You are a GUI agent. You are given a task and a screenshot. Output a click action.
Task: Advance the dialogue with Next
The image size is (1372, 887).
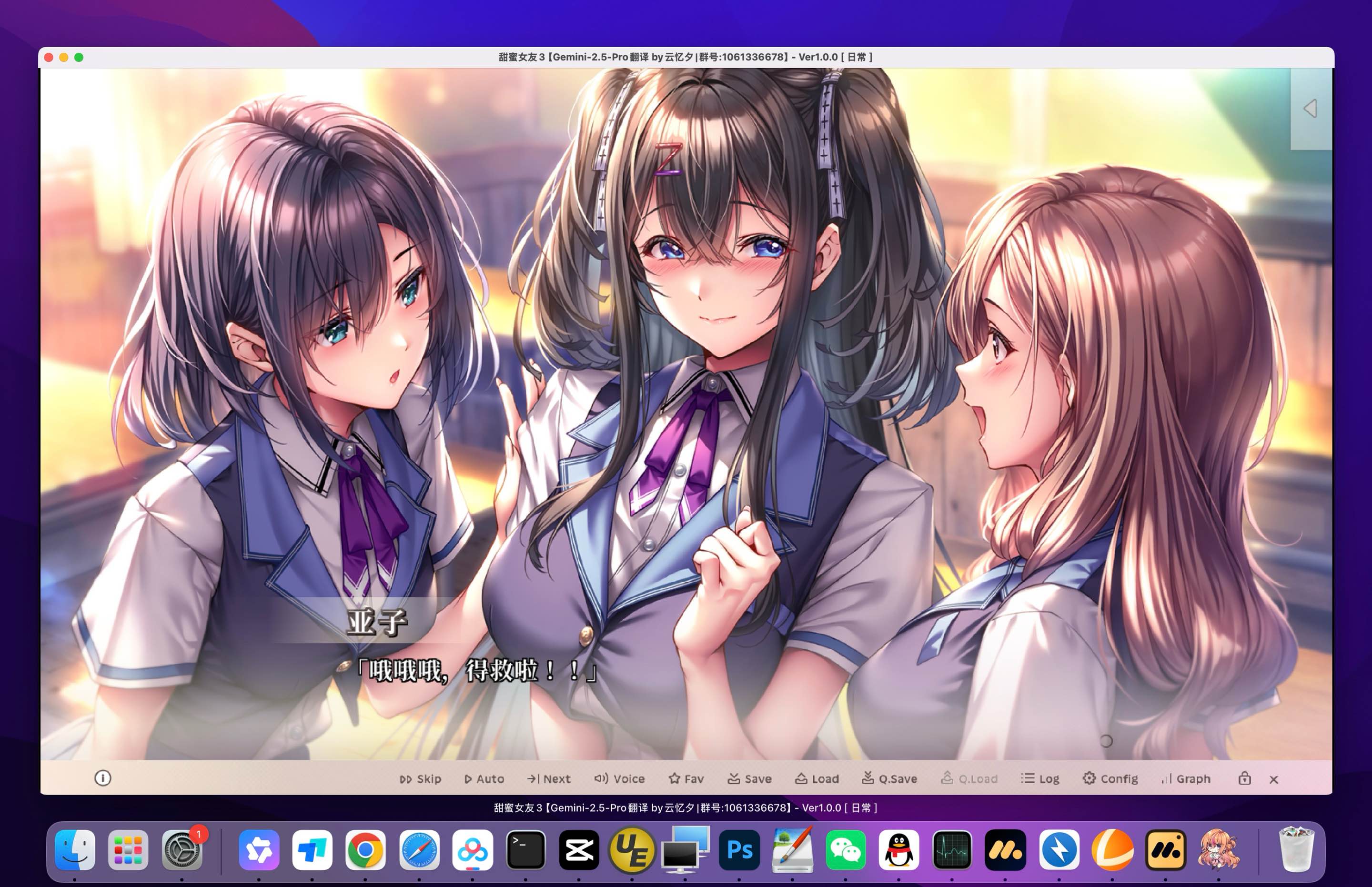point(548,779)
